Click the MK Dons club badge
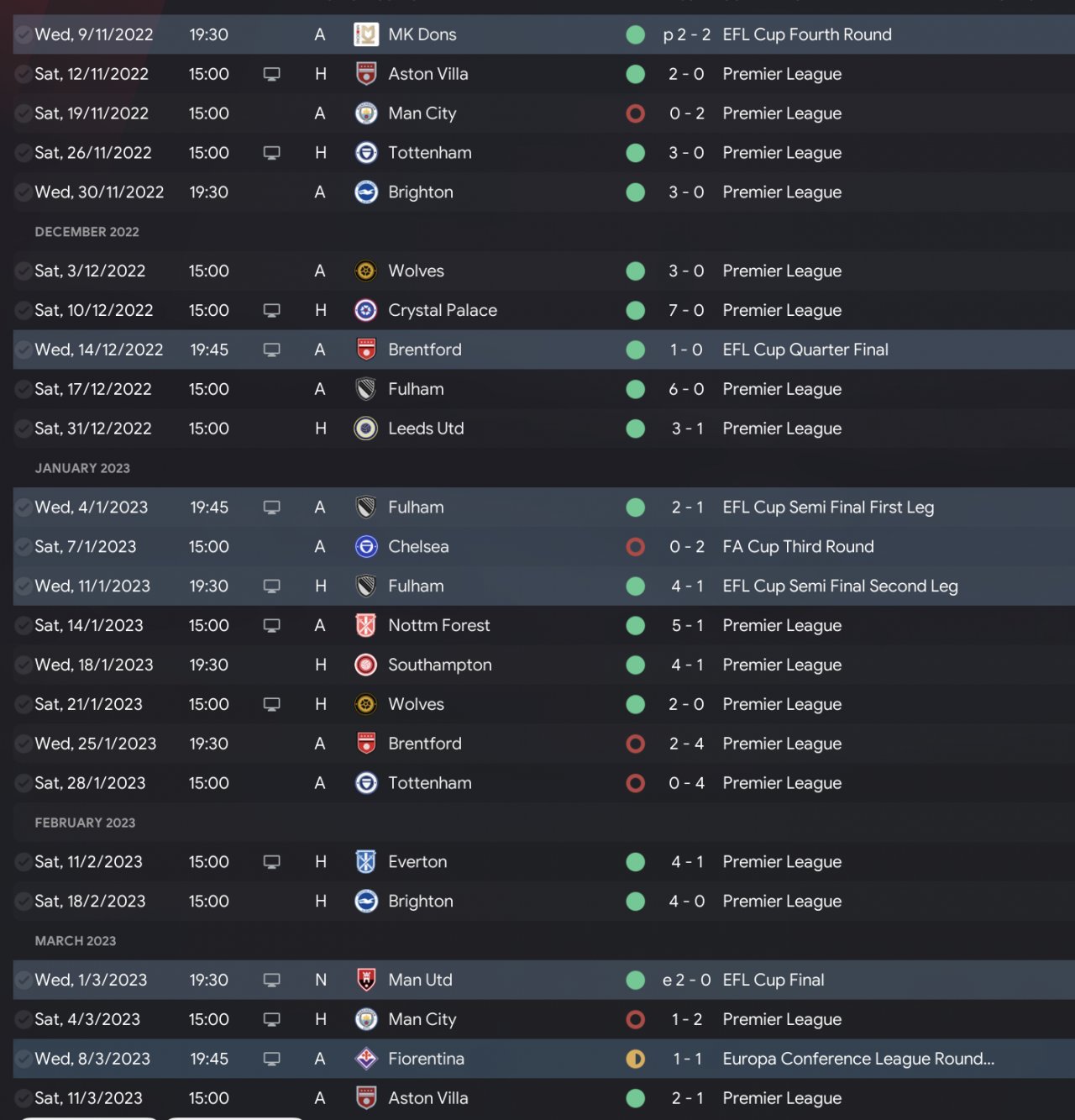 pyautogui.click(x=366, y=34)
